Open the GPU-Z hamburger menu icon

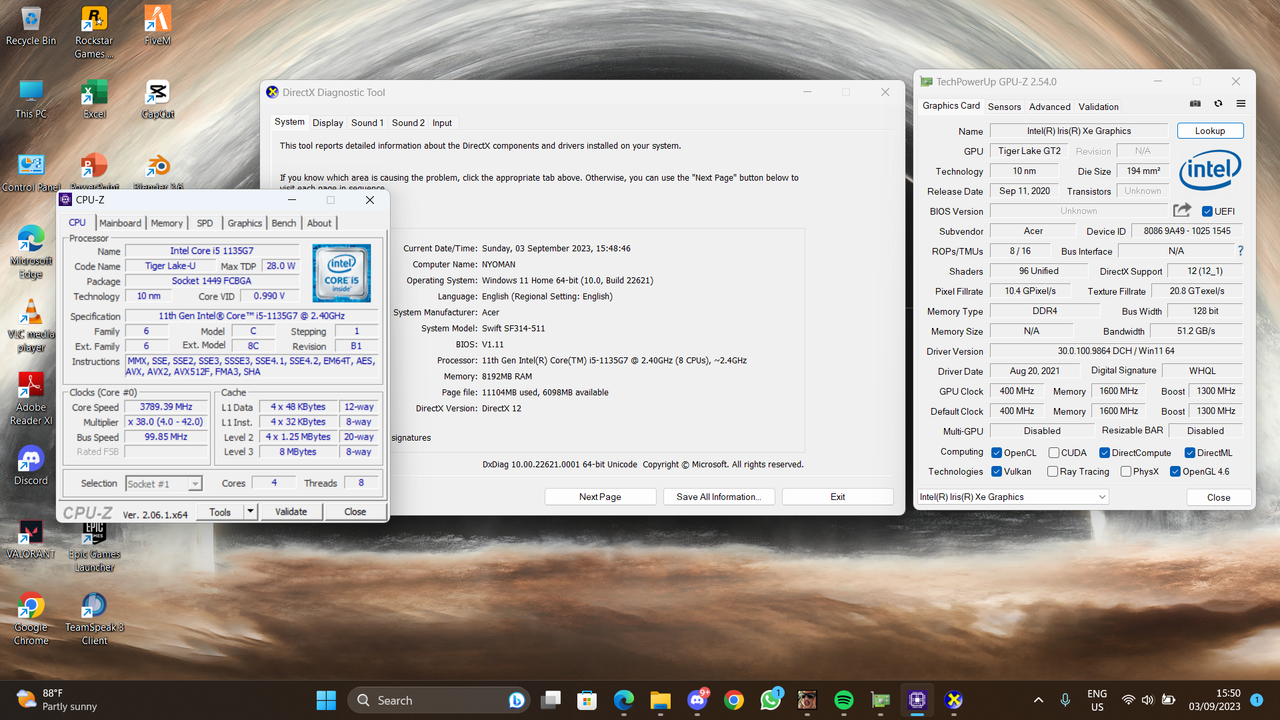pos(1241,104)
